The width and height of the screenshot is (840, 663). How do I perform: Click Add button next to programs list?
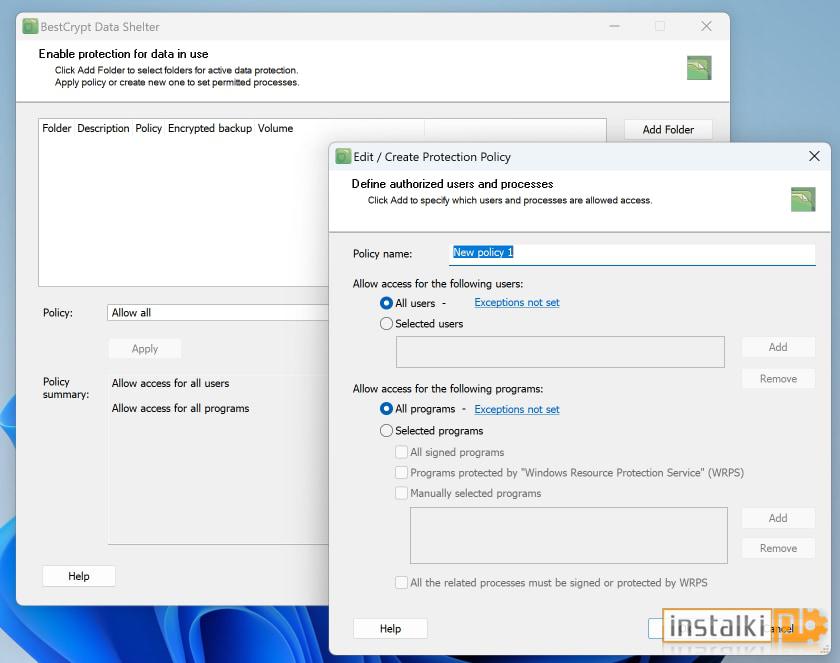pyautogui.click(x=778, y=518)
